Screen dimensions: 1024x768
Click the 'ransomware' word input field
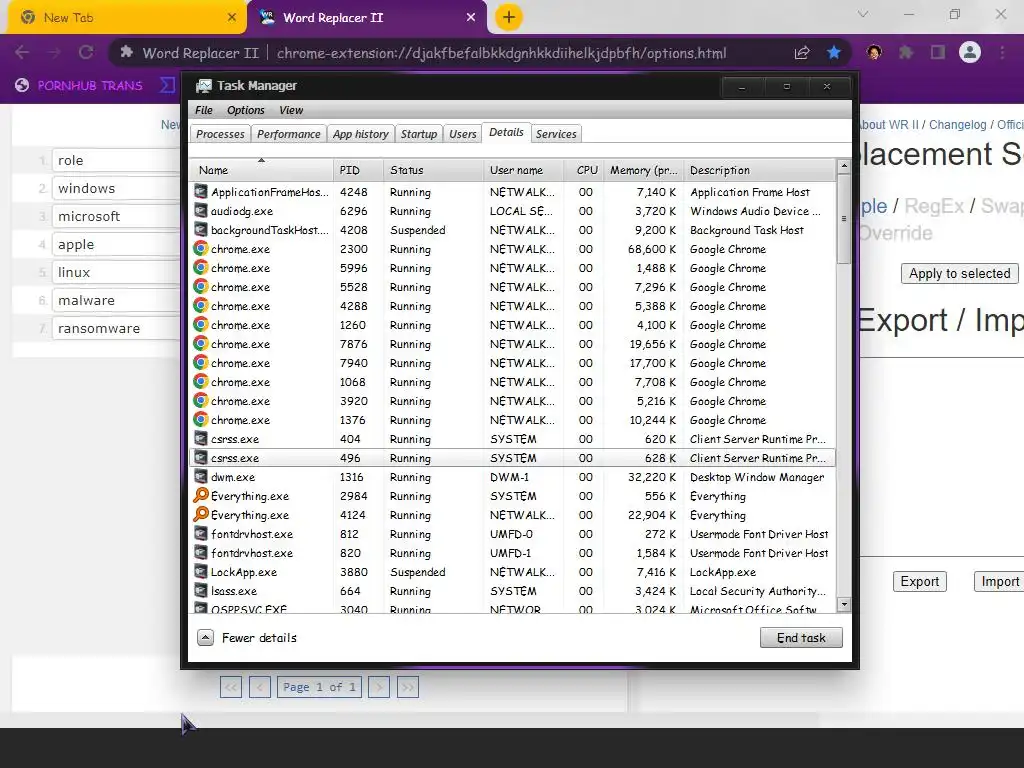[x=118, y=328]
